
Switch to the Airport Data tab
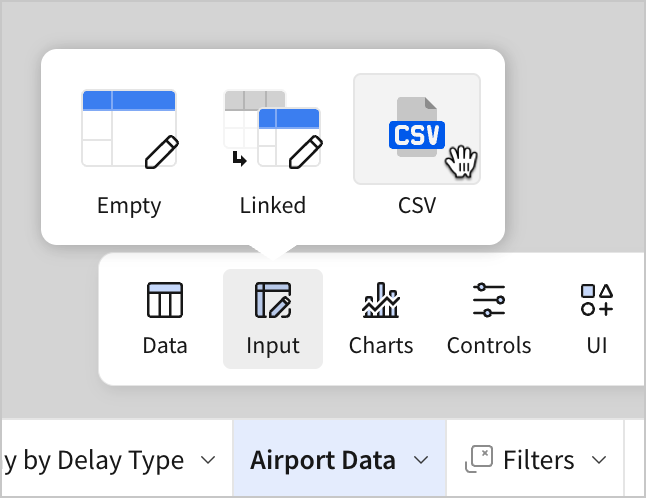pyautogui.click(x=323, y=460)
